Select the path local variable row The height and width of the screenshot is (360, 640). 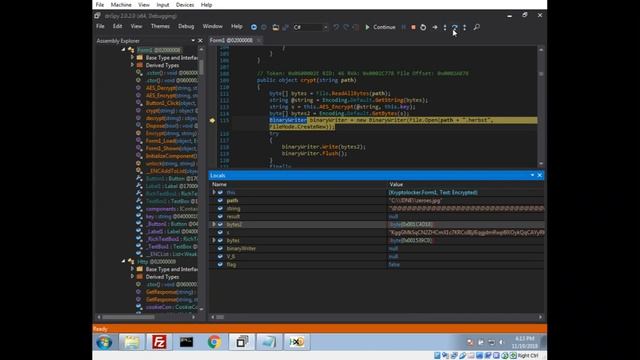pyautogui.click(x=376, y=200)
